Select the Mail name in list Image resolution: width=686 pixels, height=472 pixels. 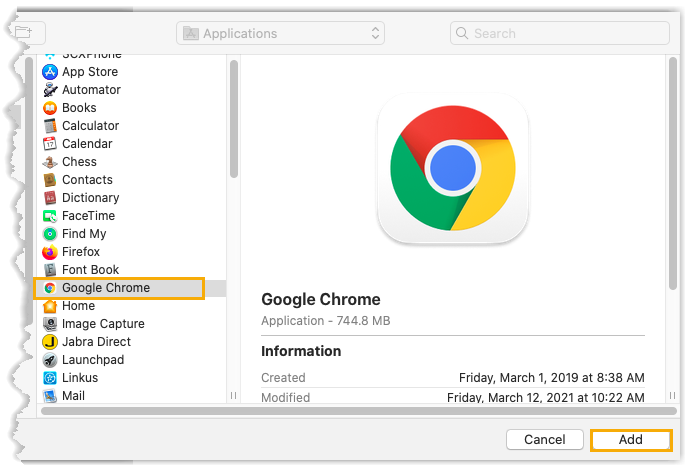[74, 396]
